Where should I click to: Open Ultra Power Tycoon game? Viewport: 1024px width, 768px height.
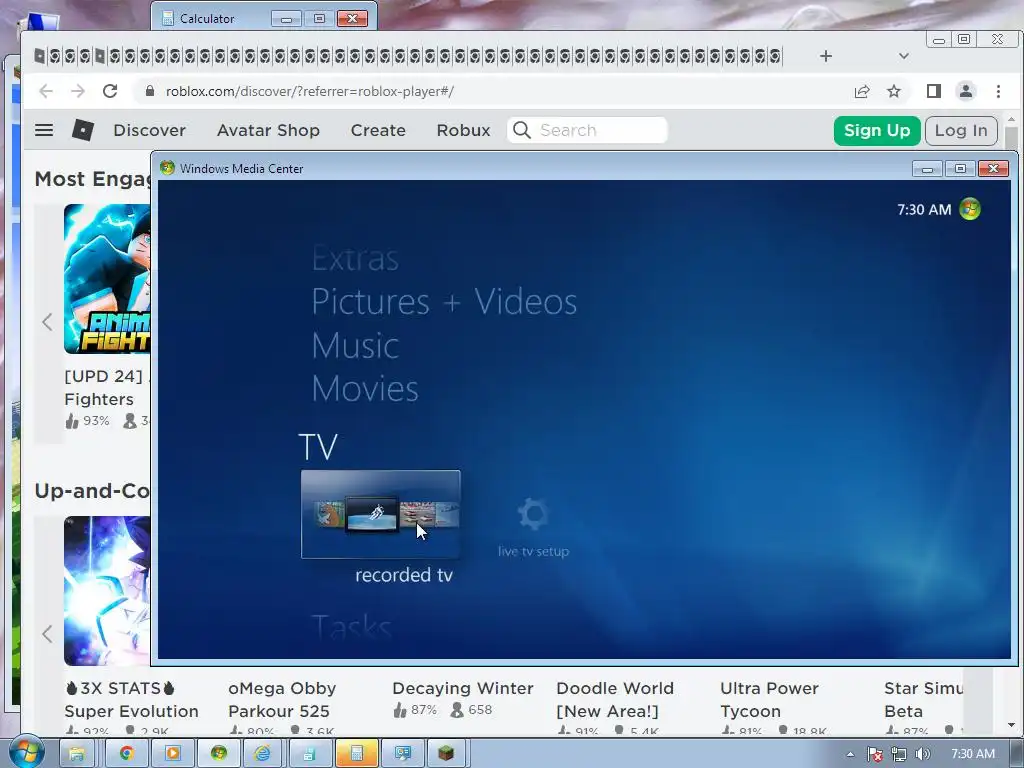click(769, 699)
